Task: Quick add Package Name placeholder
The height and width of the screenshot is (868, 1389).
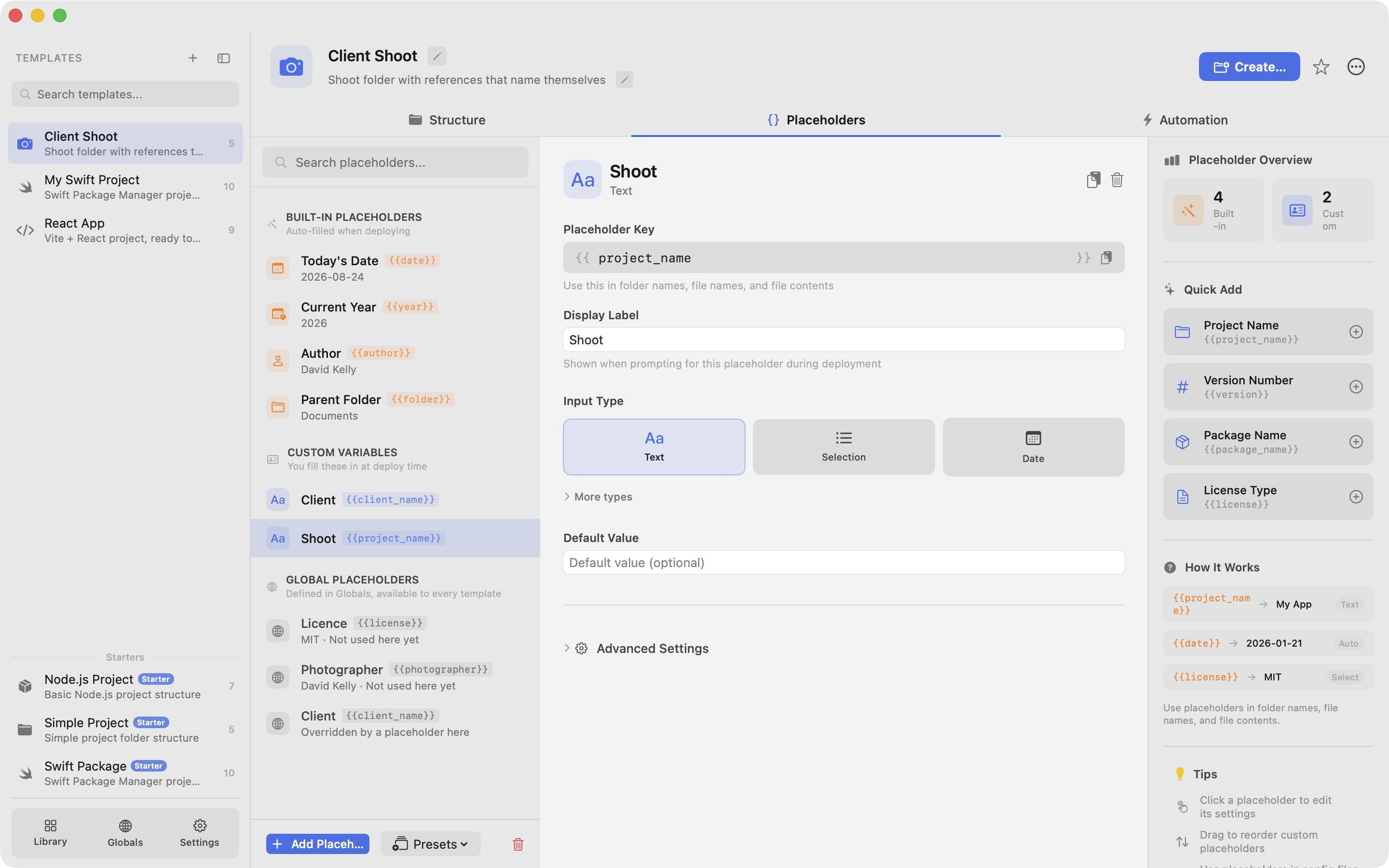Action: 1356,441
